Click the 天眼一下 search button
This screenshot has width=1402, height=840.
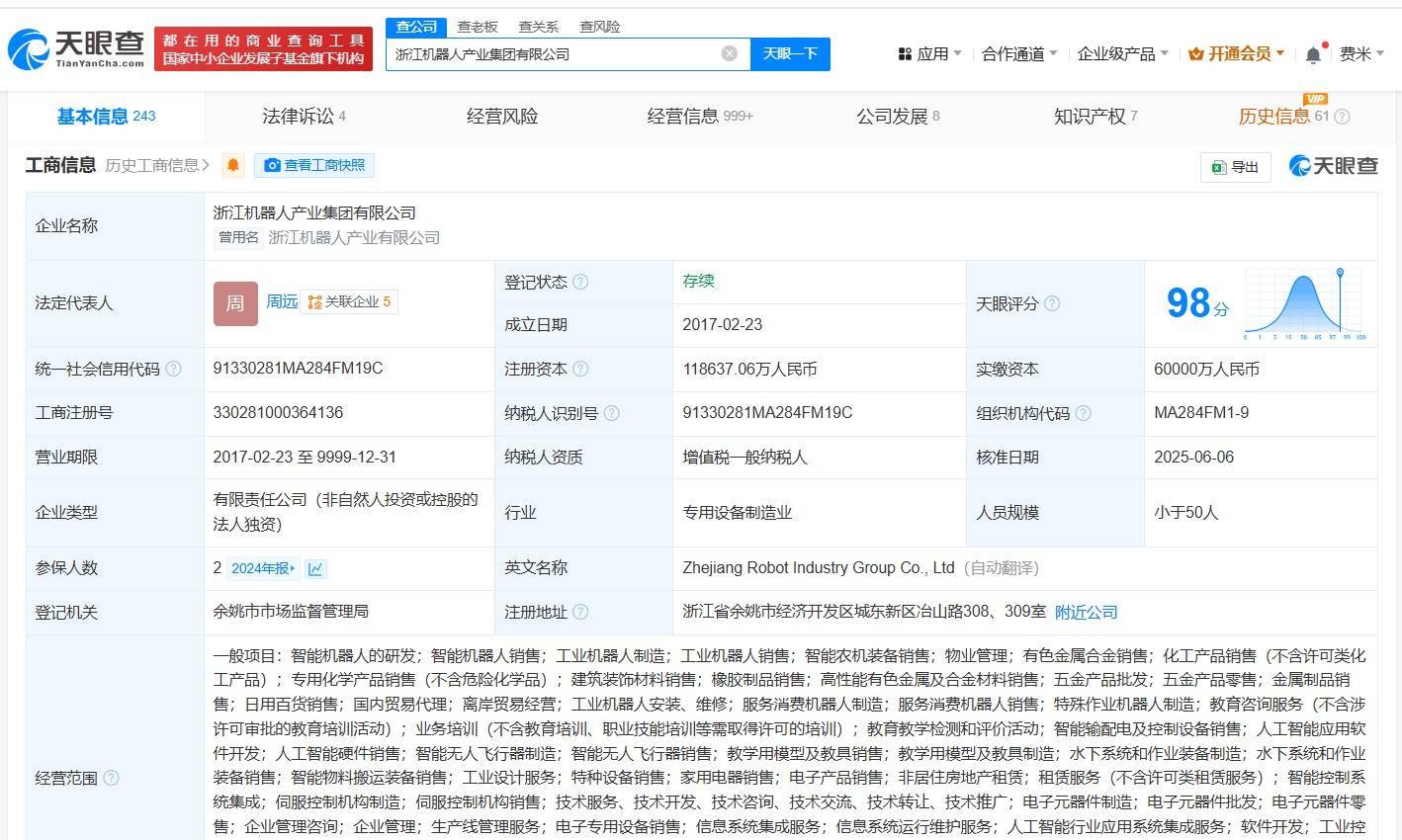pyautogui.click(x=790, y=53)
